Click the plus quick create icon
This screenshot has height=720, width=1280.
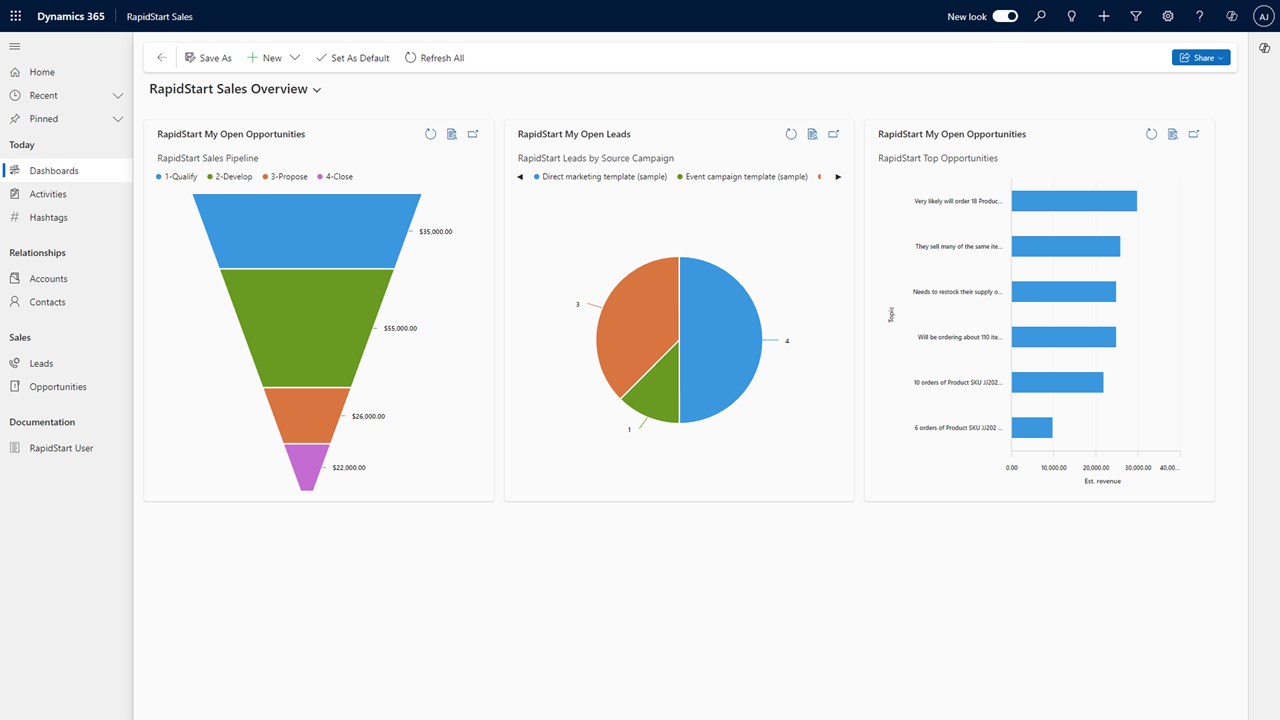pyautogui.click(x=1104, y=16)
